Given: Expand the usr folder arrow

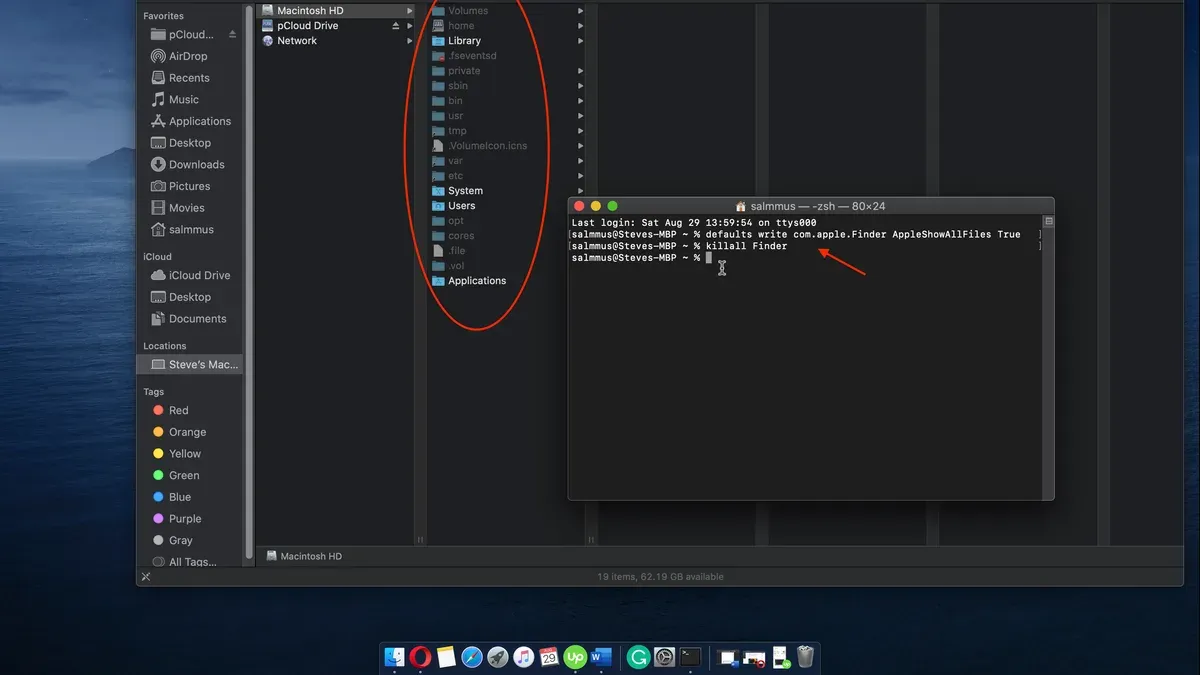Looking at the screenshot, I should click(581, 116).
